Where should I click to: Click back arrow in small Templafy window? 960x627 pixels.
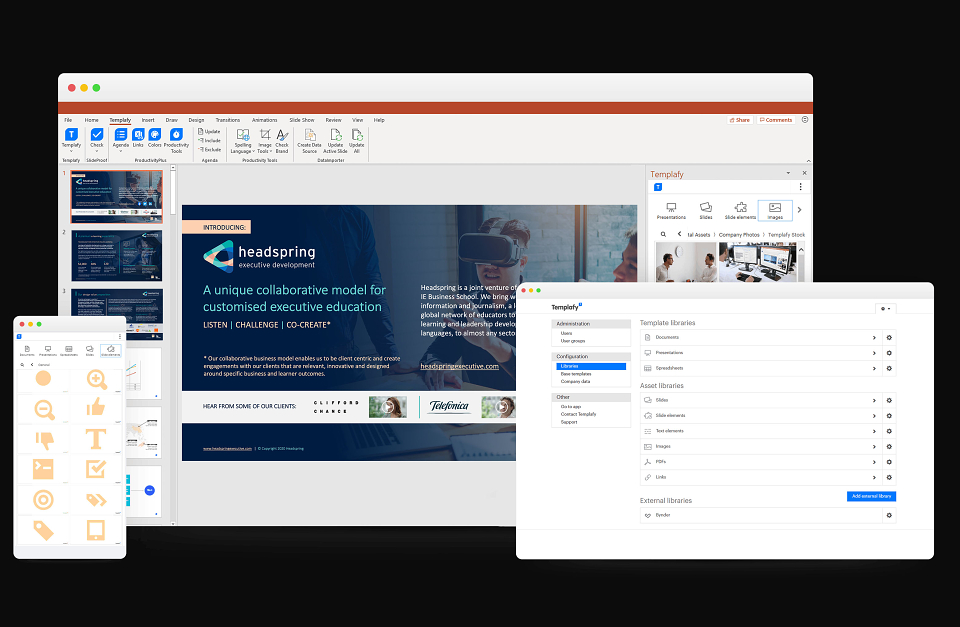pyautogui.click(x=32, y=364)
